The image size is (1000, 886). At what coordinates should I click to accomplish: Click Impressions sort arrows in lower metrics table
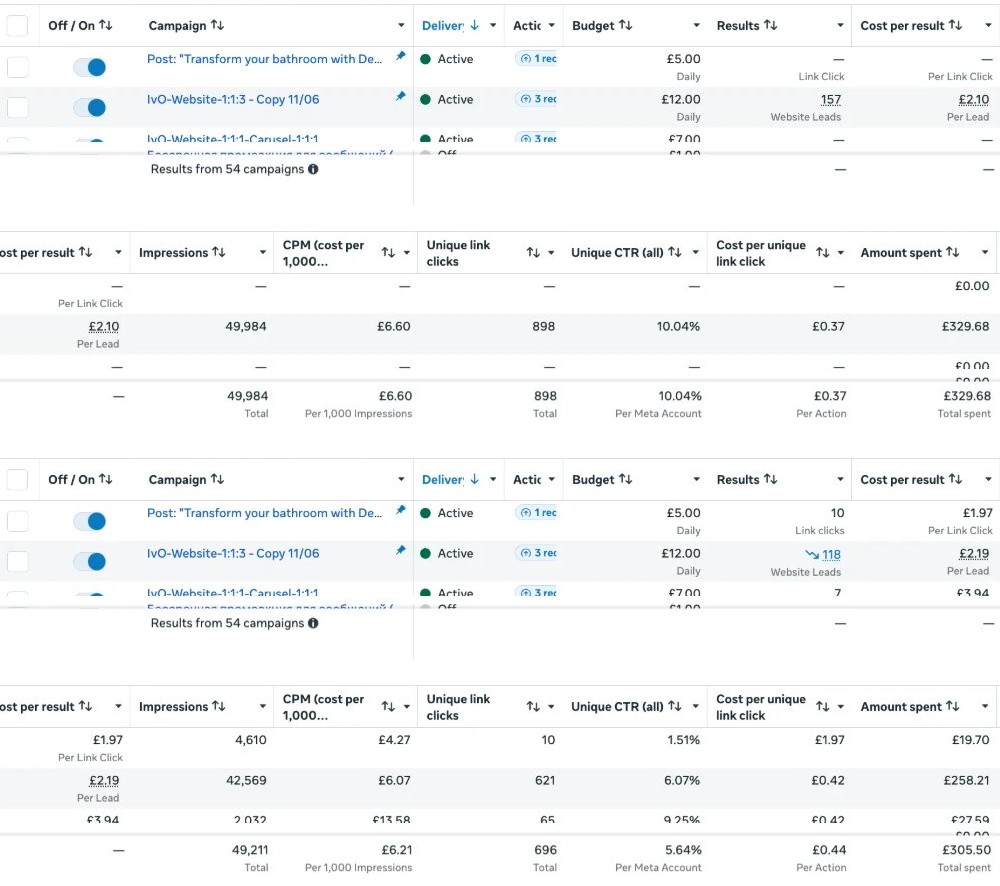pyautogui.click(x=219, y=707)
